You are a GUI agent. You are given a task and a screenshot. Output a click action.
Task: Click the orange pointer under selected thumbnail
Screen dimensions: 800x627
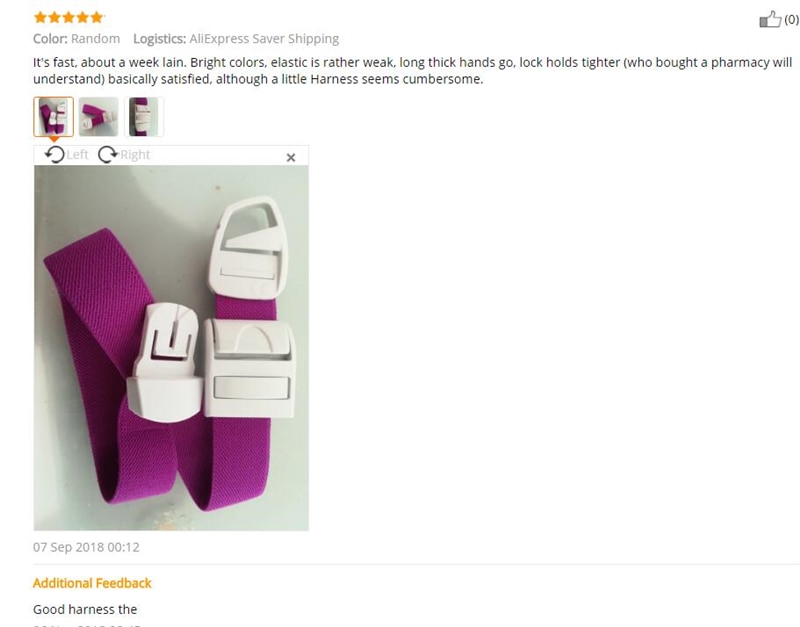pyautogui.click(x=54, y=139)
